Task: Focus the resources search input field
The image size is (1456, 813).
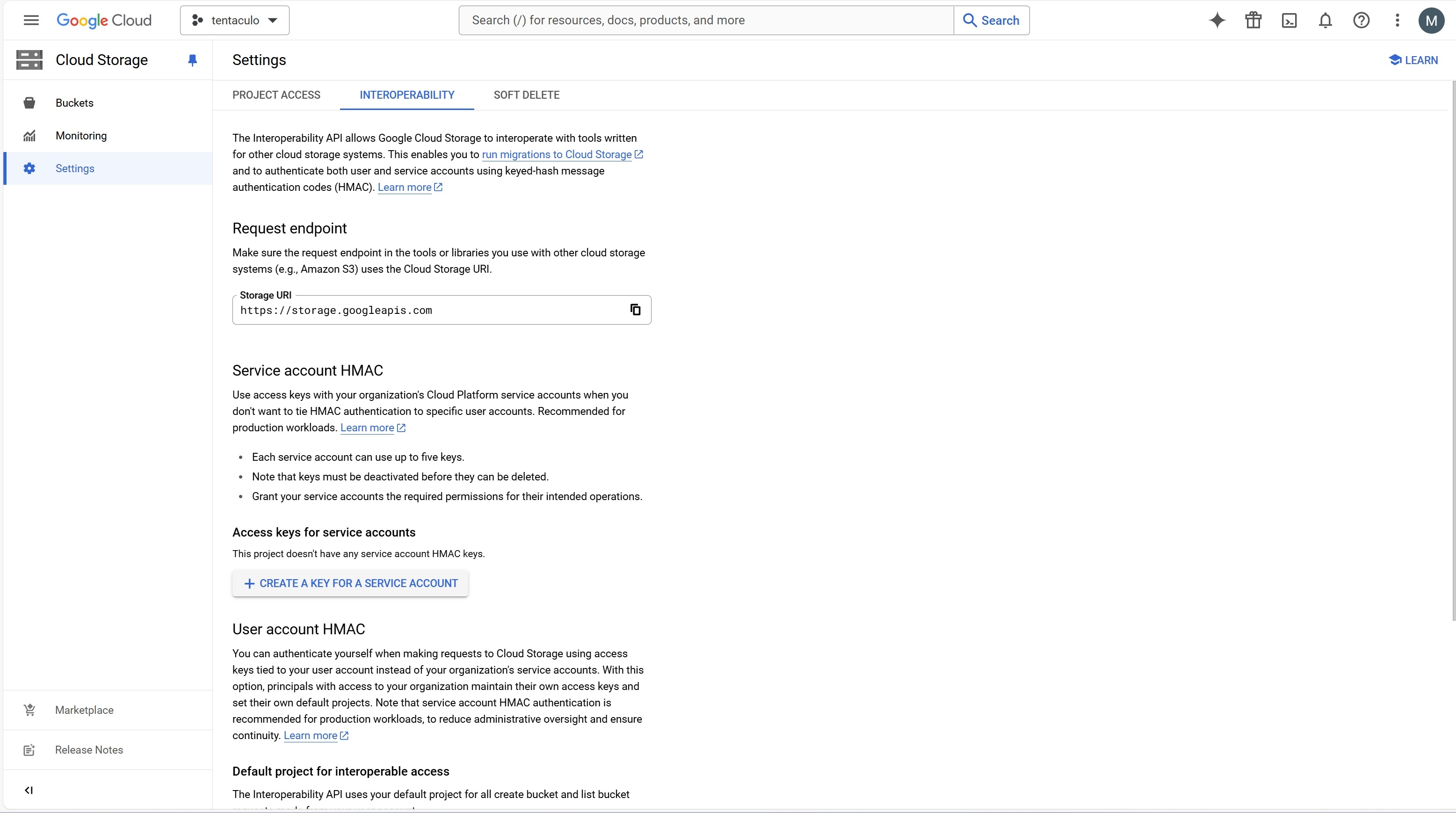Action: pyautogui.click(x=706, y=21)
